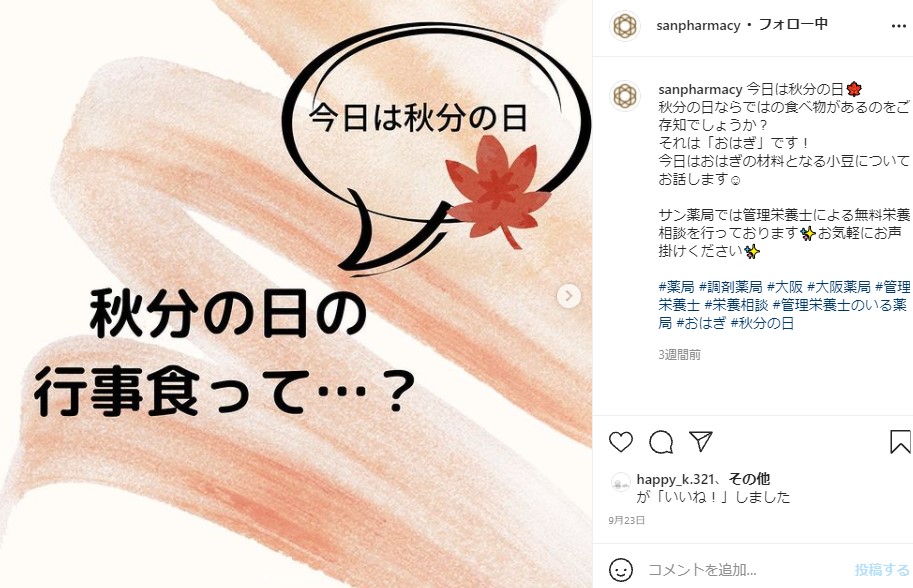The image size is (913, 588).
Task: Toggle the フォロー中 following status
Action: click(793, 24)
